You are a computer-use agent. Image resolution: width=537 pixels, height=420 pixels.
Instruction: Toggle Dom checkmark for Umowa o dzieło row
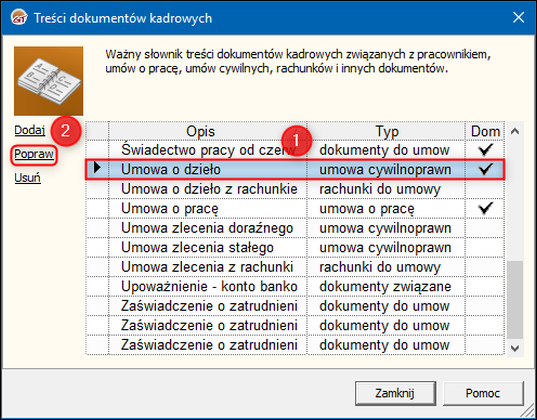(485, 169)
